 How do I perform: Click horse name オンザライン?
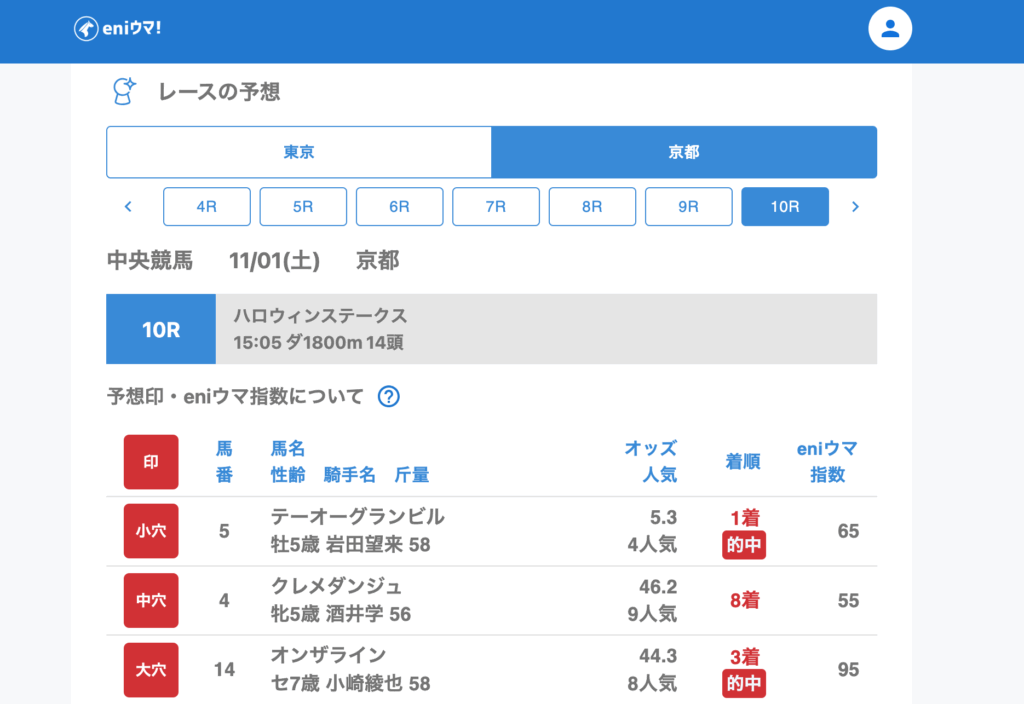[x=328, y=655]
